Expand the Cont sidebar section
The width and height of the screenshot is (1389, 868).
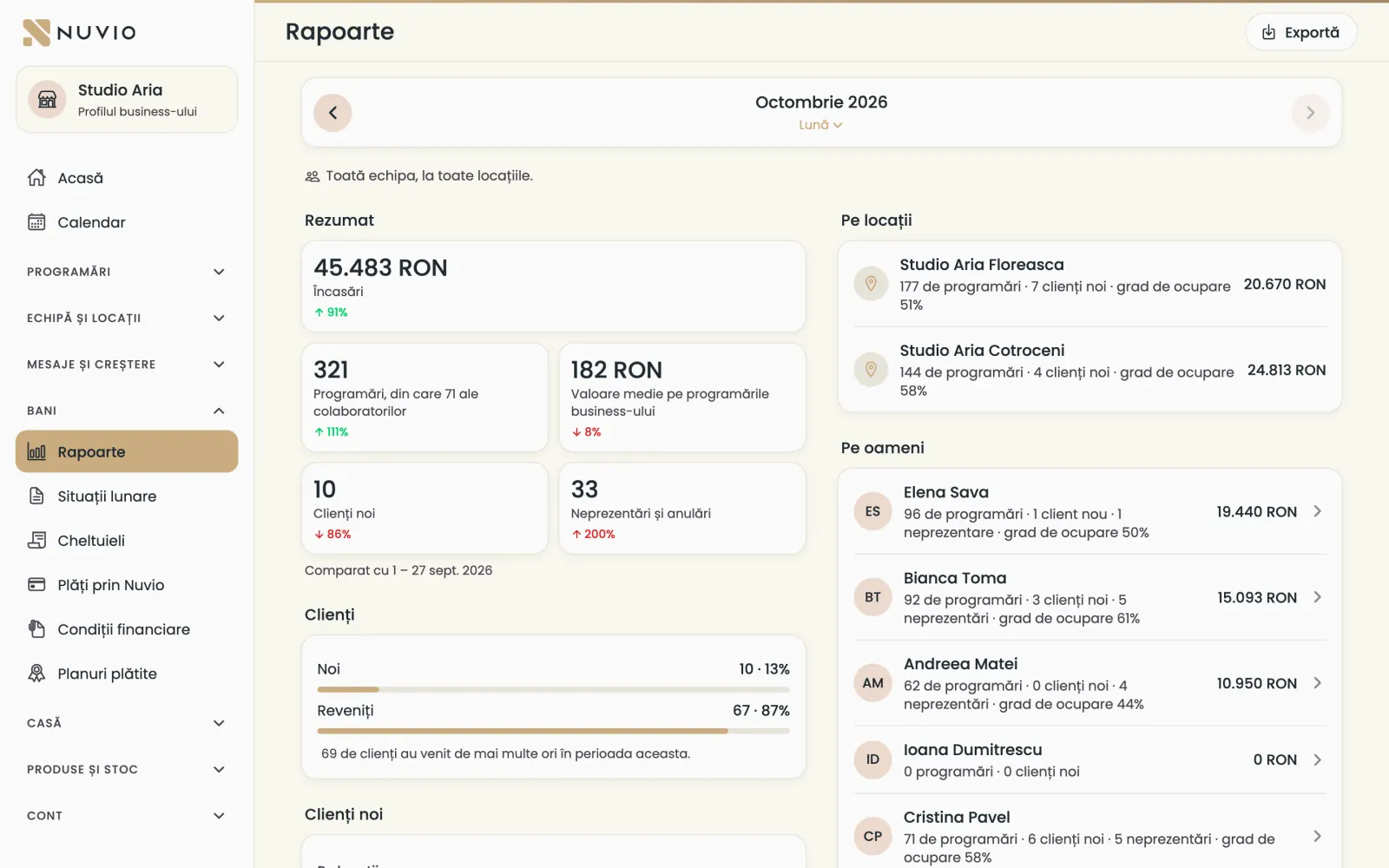click(127, 816)
